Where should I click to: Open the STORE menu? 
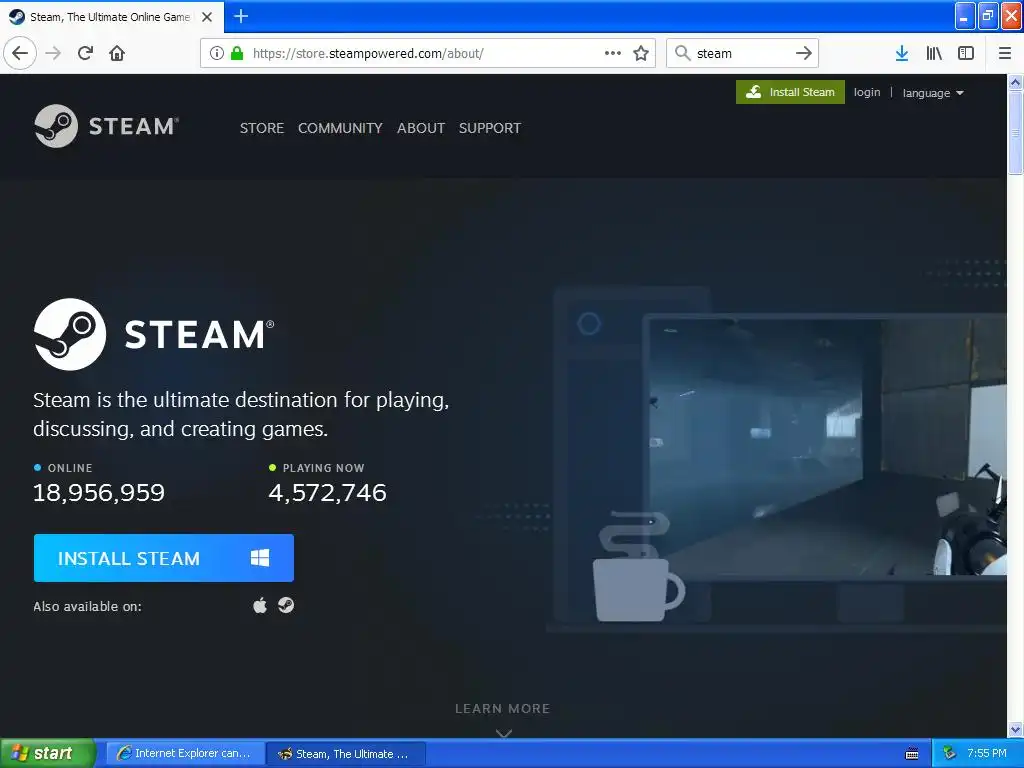pos(262,128)
